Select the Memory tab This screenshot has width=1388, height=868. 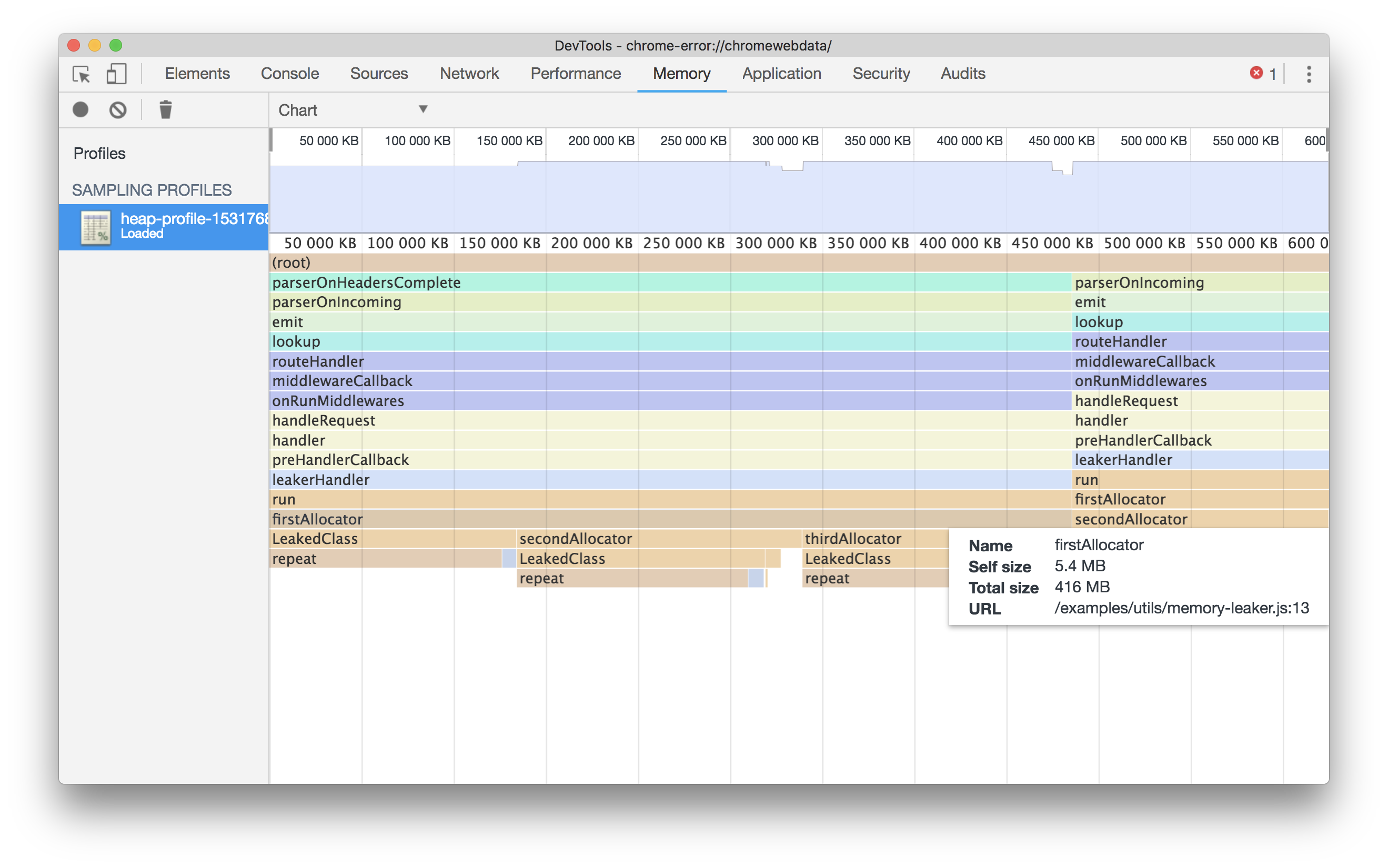pos(681,74)
